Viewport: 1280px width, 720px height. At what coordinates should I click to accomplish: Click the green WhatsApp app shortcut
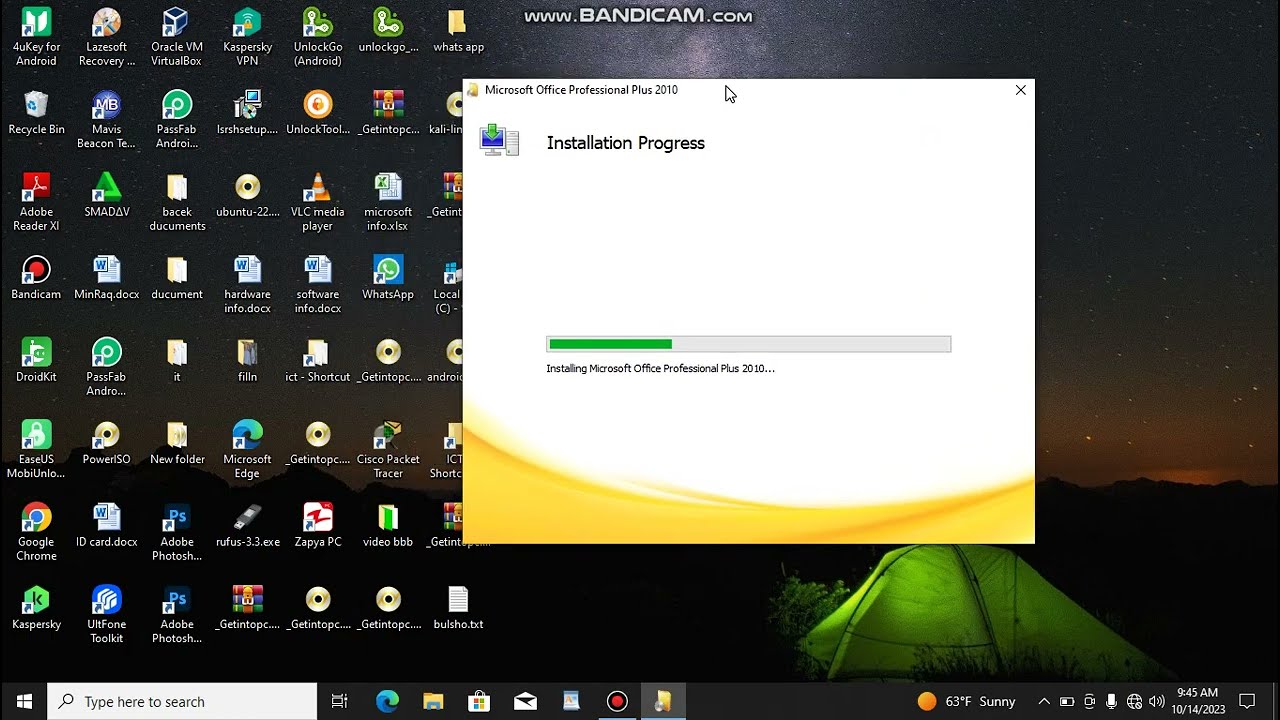pyautogui.click(x=388, y=278)
